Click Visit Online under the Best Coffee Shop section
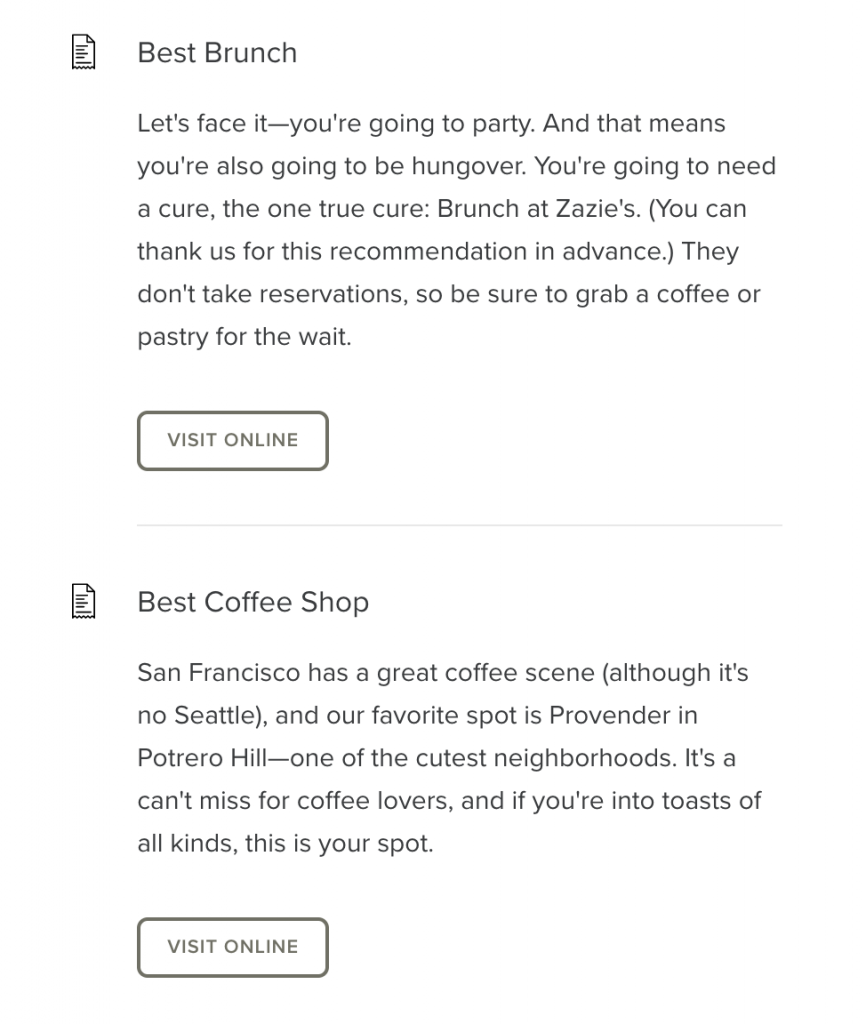866x1024 pixels. (233, 948)
